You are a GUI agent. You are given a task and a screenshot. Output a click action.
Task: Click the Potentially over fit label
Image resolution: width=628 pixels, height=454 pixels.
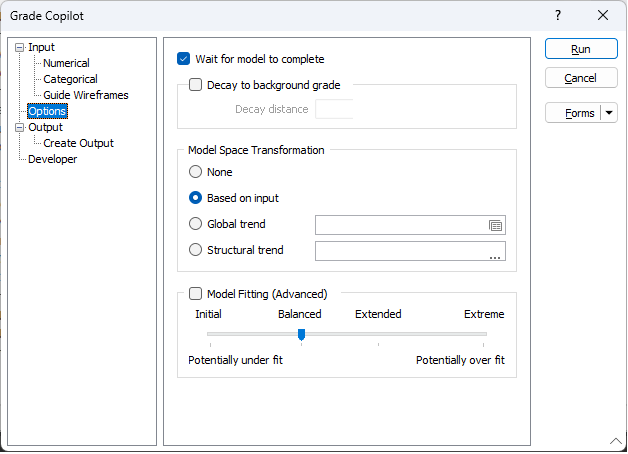pyautogui.click(x=460, y=360)
